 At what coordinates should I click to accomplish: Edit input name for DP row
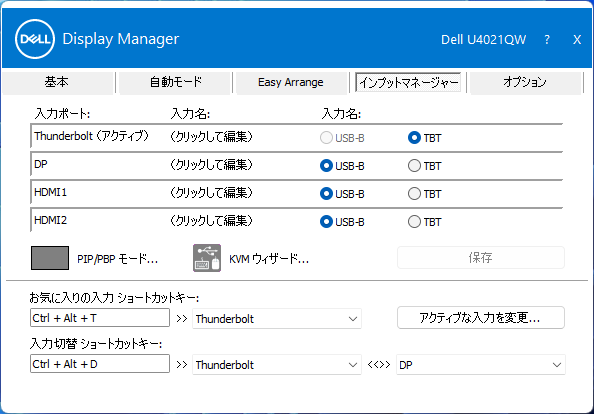(211, 165)
